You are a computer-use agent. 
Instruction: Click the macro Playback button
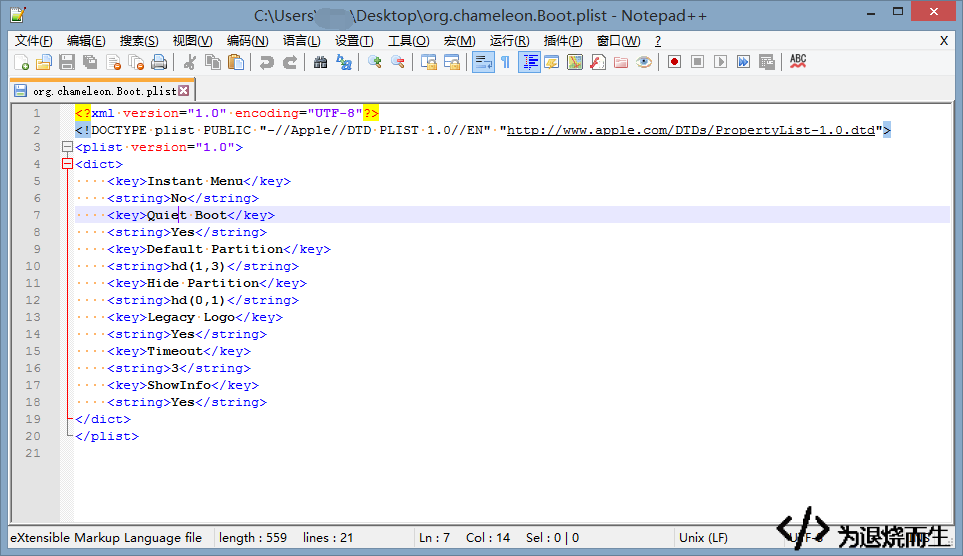[x=720, y=62]
